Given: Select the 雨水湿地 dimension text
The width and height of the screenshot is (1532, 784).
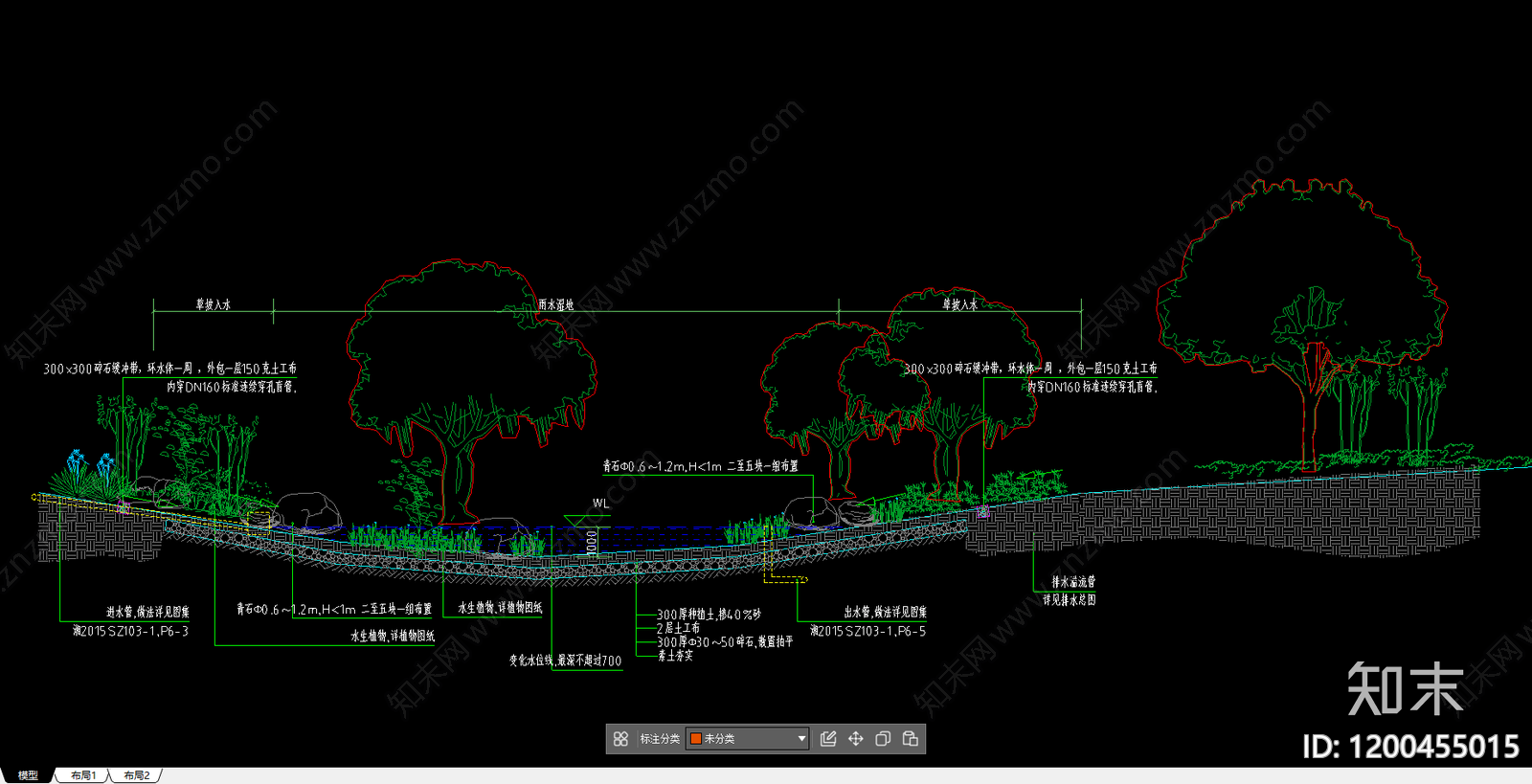Looking at the screenshot, I should [556, 304].
